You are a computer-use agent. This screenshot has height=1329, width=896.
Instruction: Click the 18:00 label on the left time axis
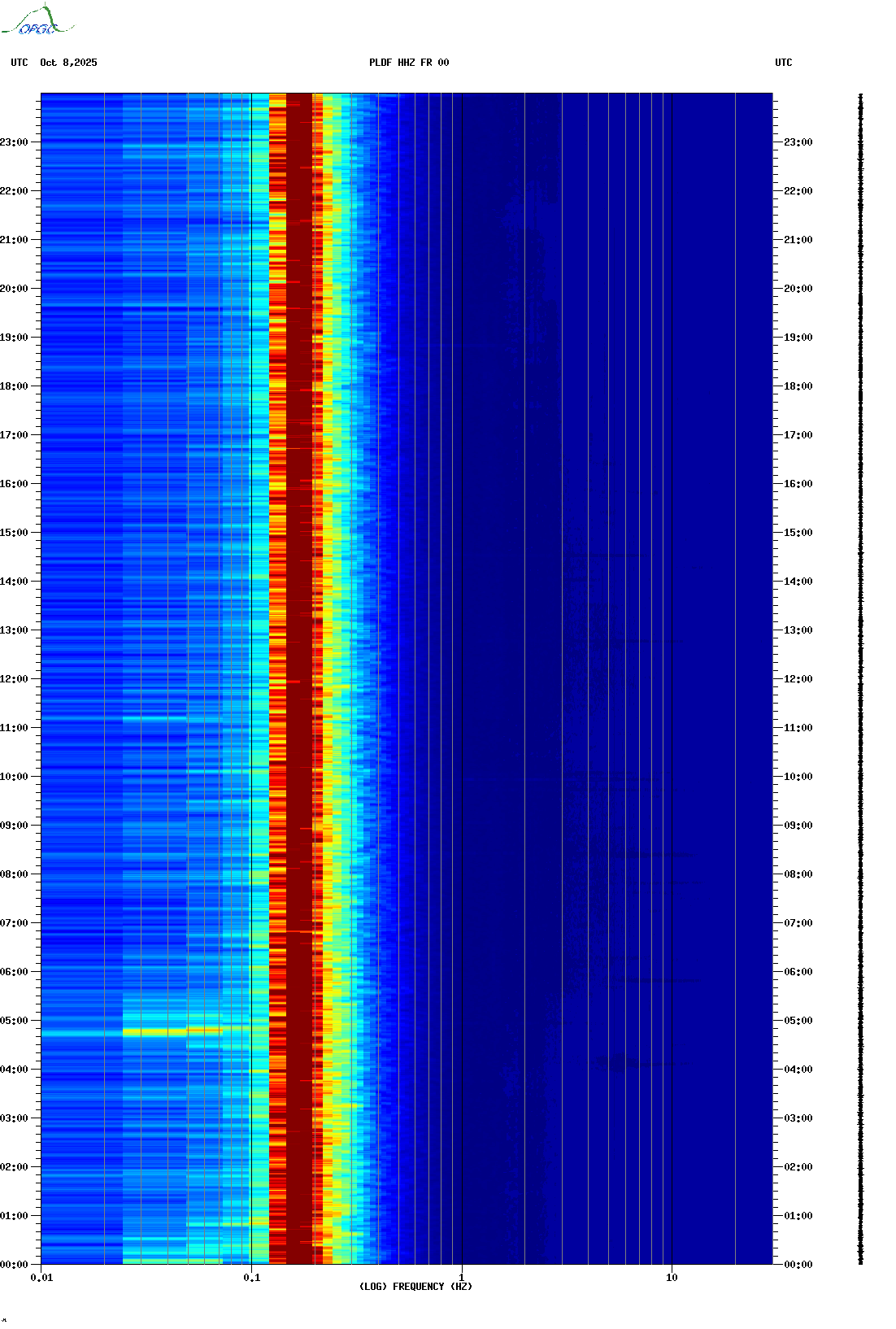tap(14, 386)
